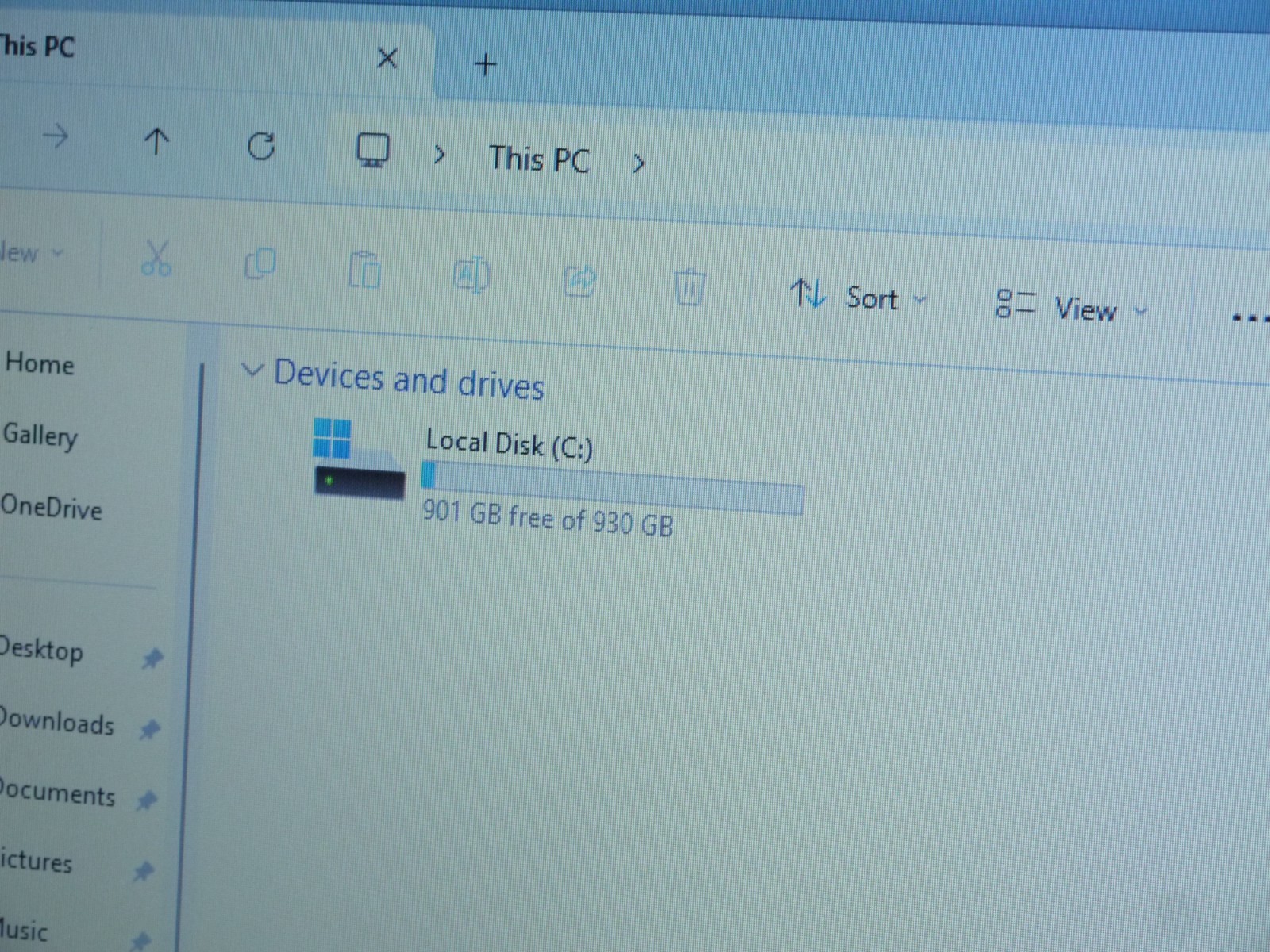Click the 901 GB free of 930 GB text

pyautogui.click(x=548, y=520)
